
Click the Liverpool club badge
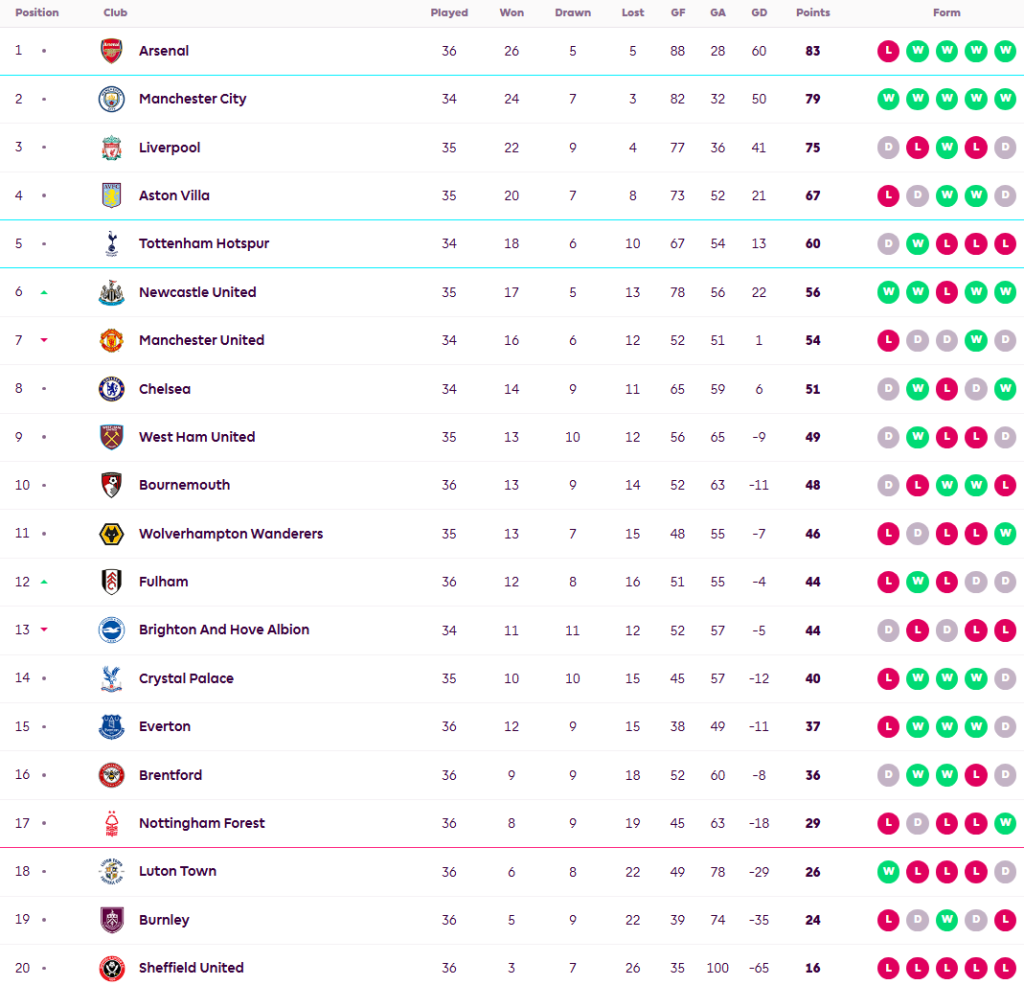[x=111, y=148]
